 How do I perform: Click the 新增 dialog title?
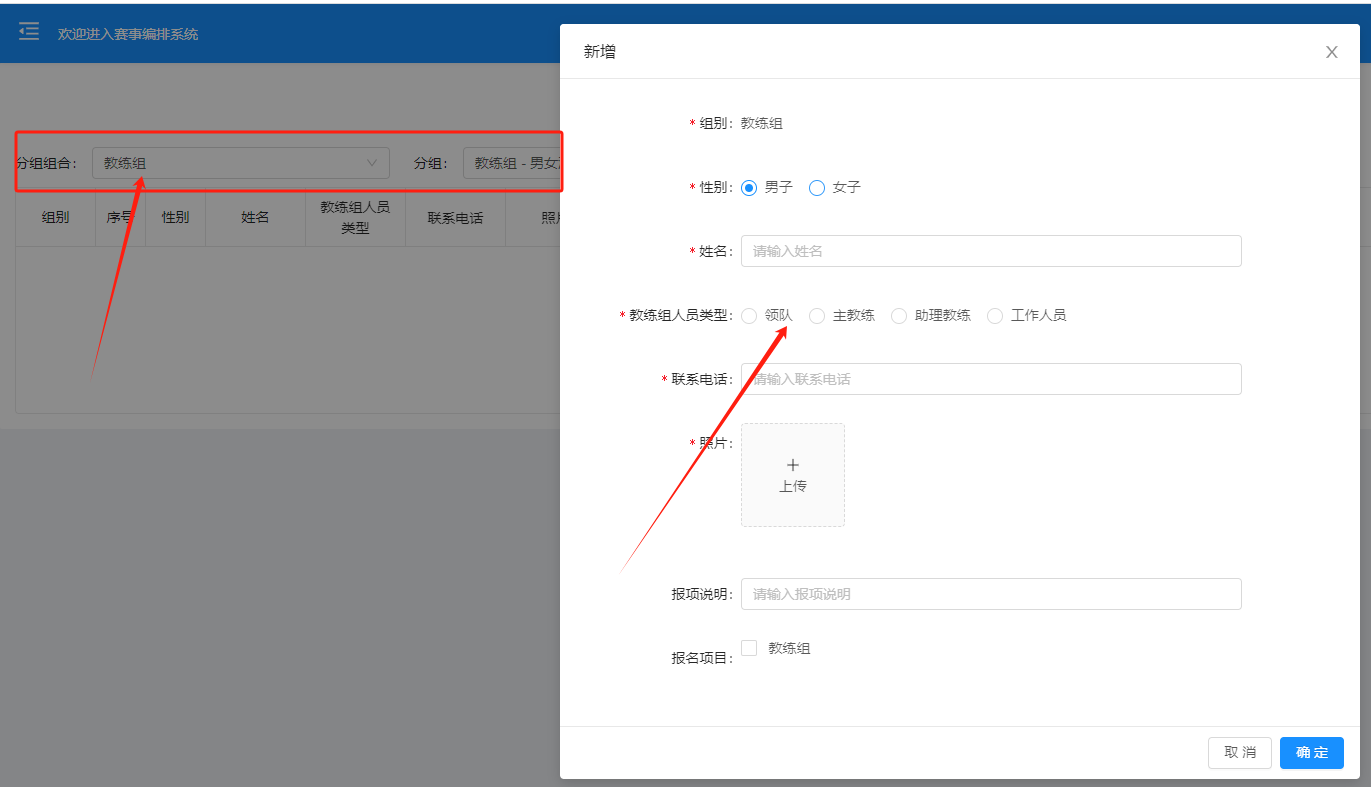pos(600,52)
